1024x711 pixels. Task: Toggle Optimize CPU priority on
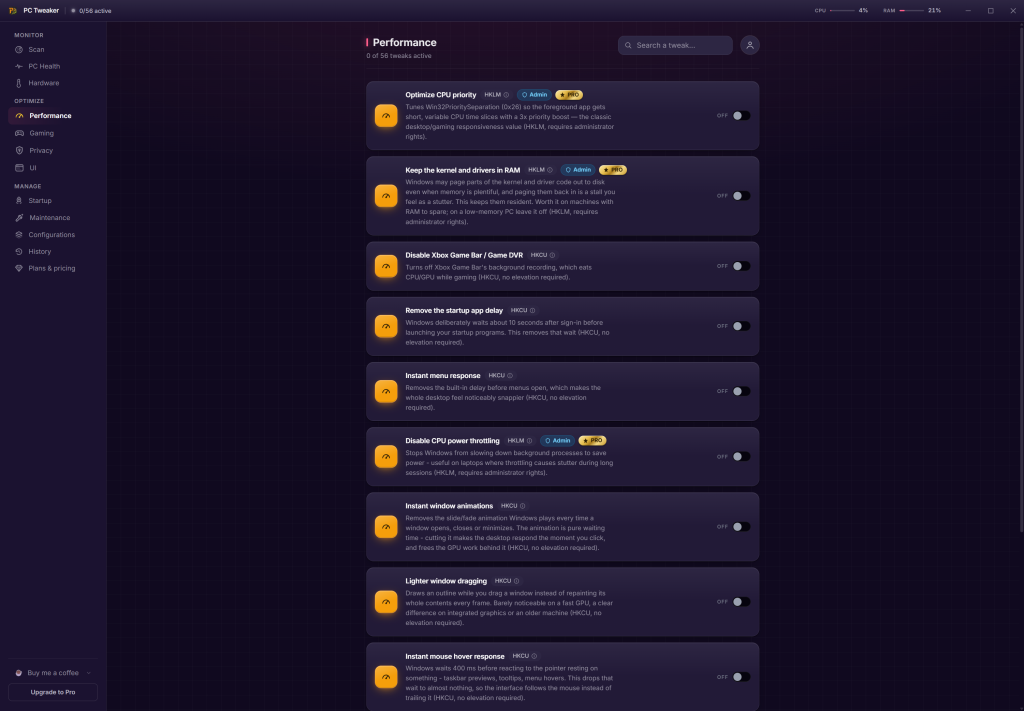[741, 116]
